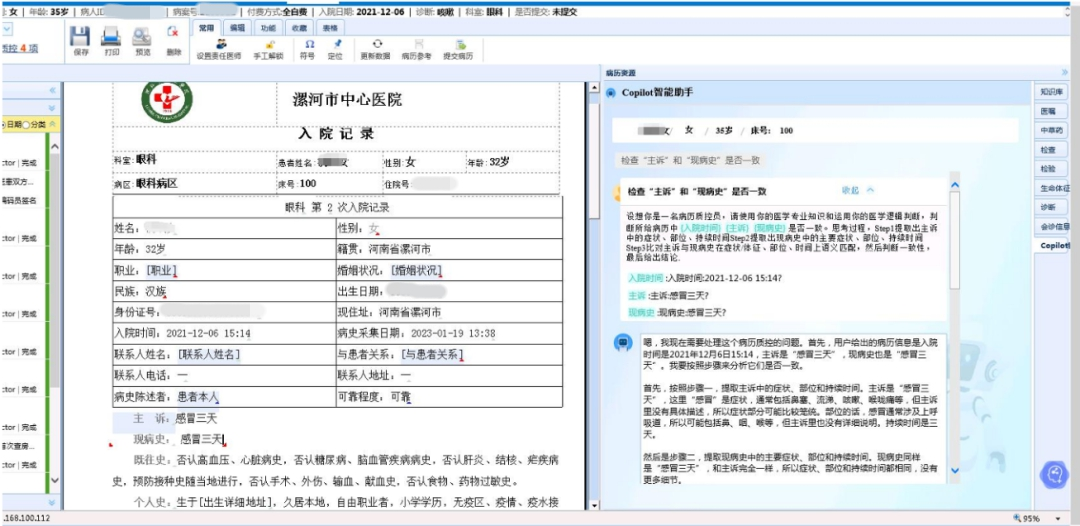Insert symbol via 符号 omega icon
Screen dimensions: 1080x526
[309, 43]
